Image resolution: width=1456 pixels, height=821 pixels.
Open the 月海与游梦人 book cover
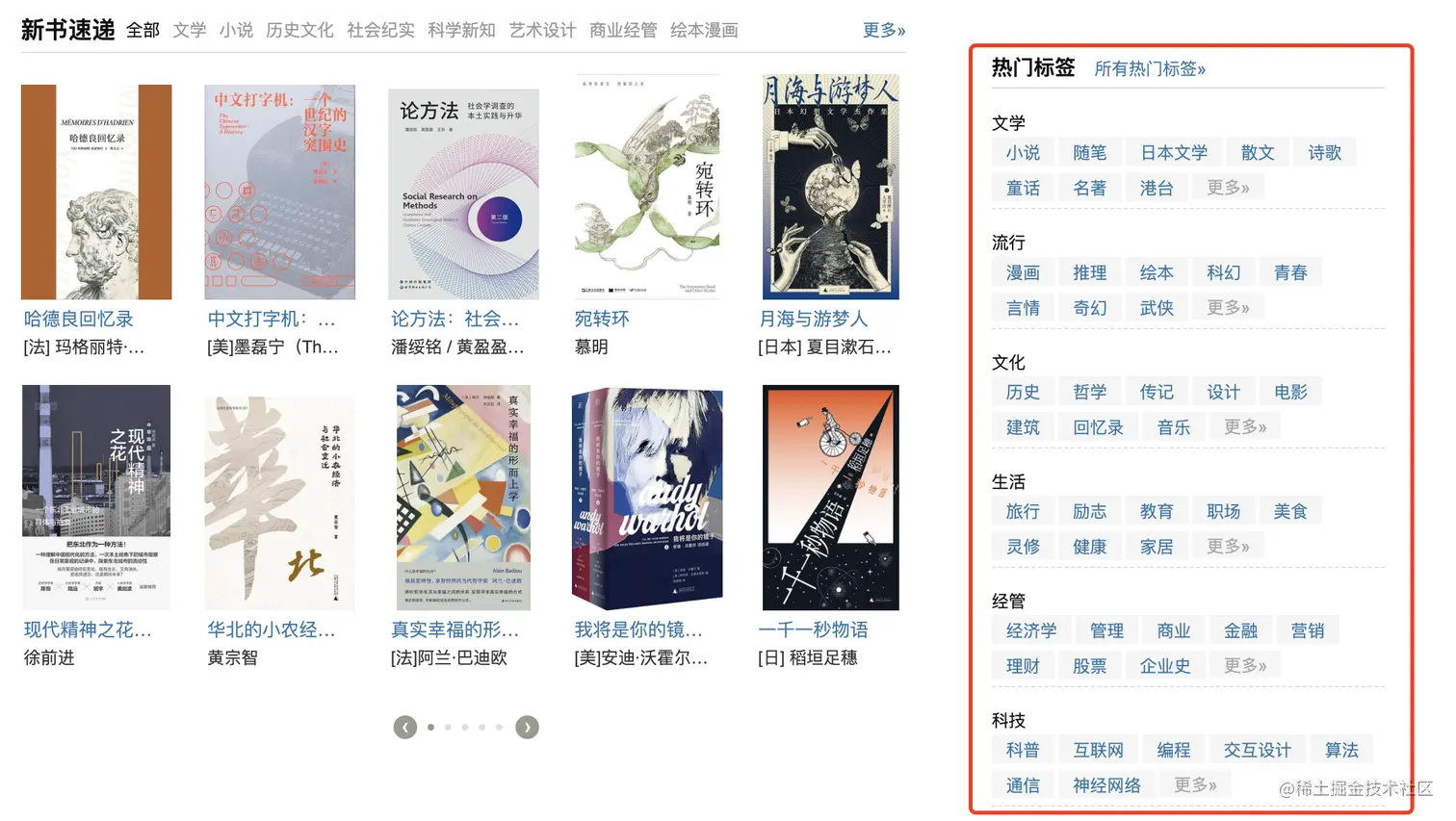pos(831,187)
